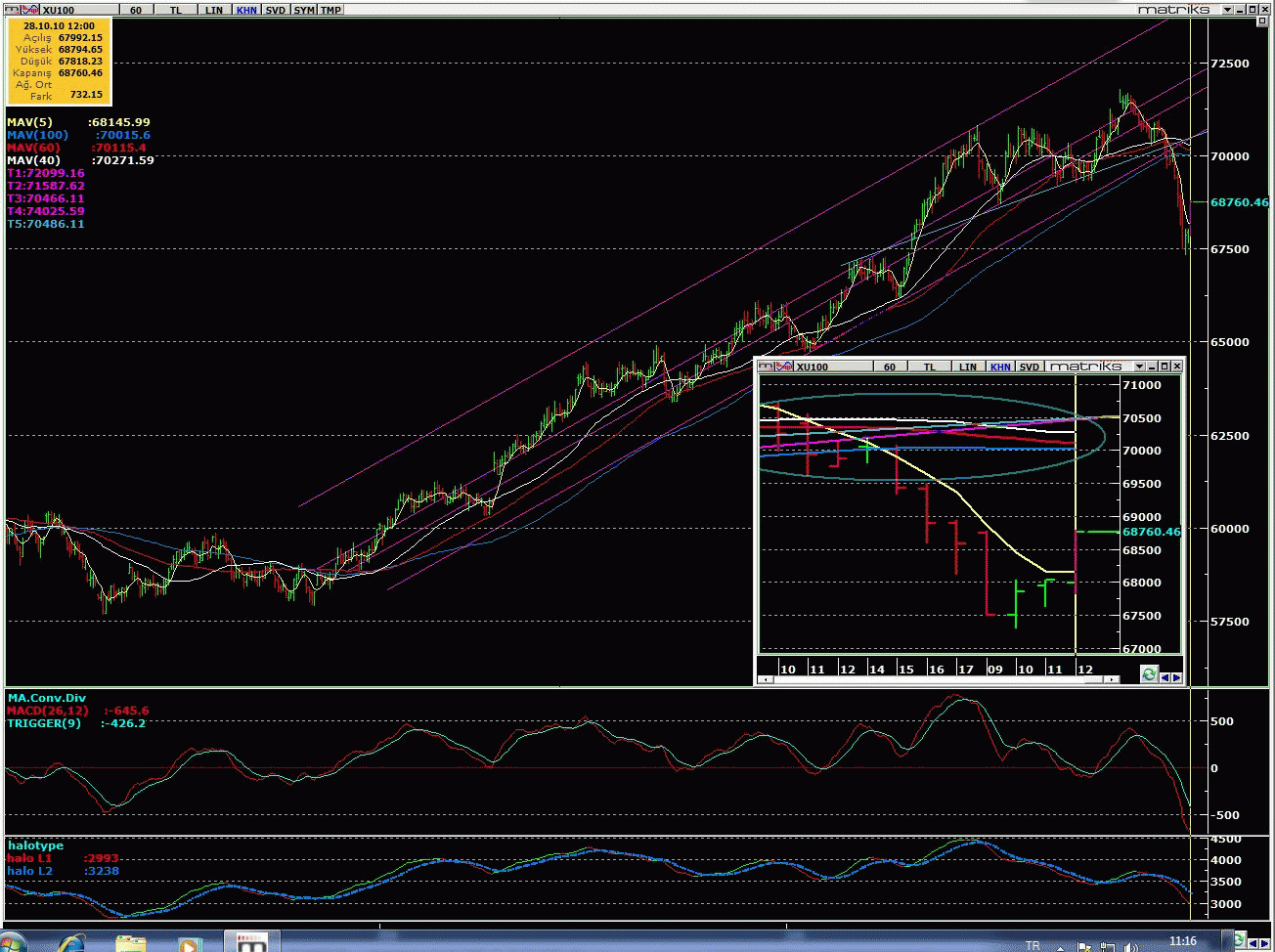This screenshot has height=952, width=1275.
Task: Toggle the LIN scale button in main toolbar
Action: (214, 10)
